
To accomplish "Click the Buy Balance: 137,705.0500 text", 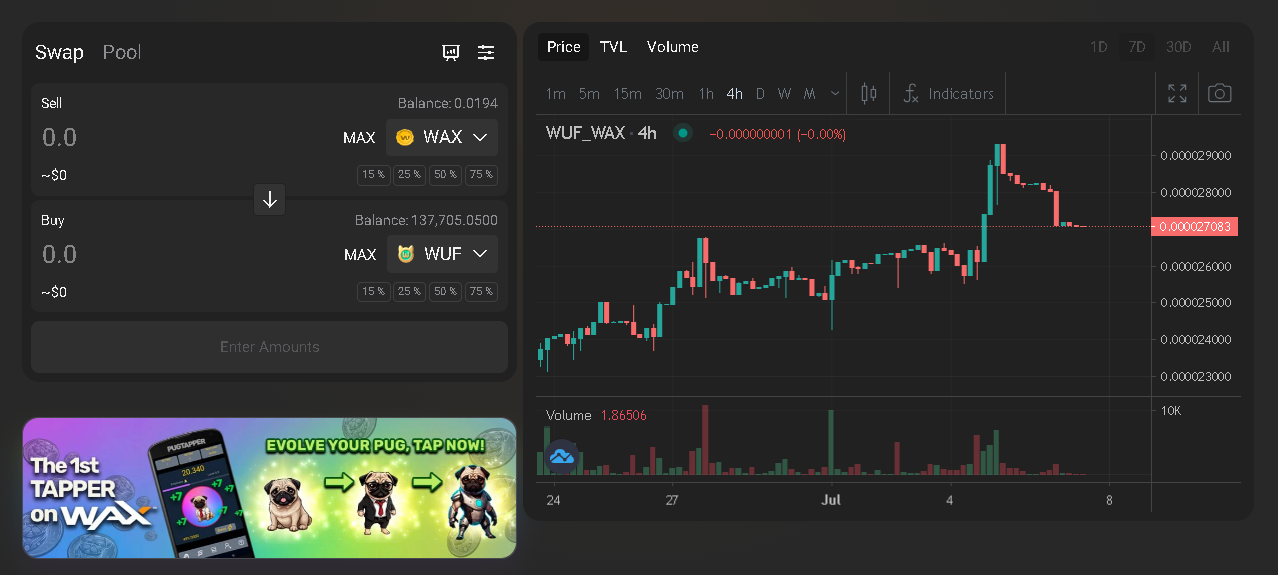I will (426, 220).
